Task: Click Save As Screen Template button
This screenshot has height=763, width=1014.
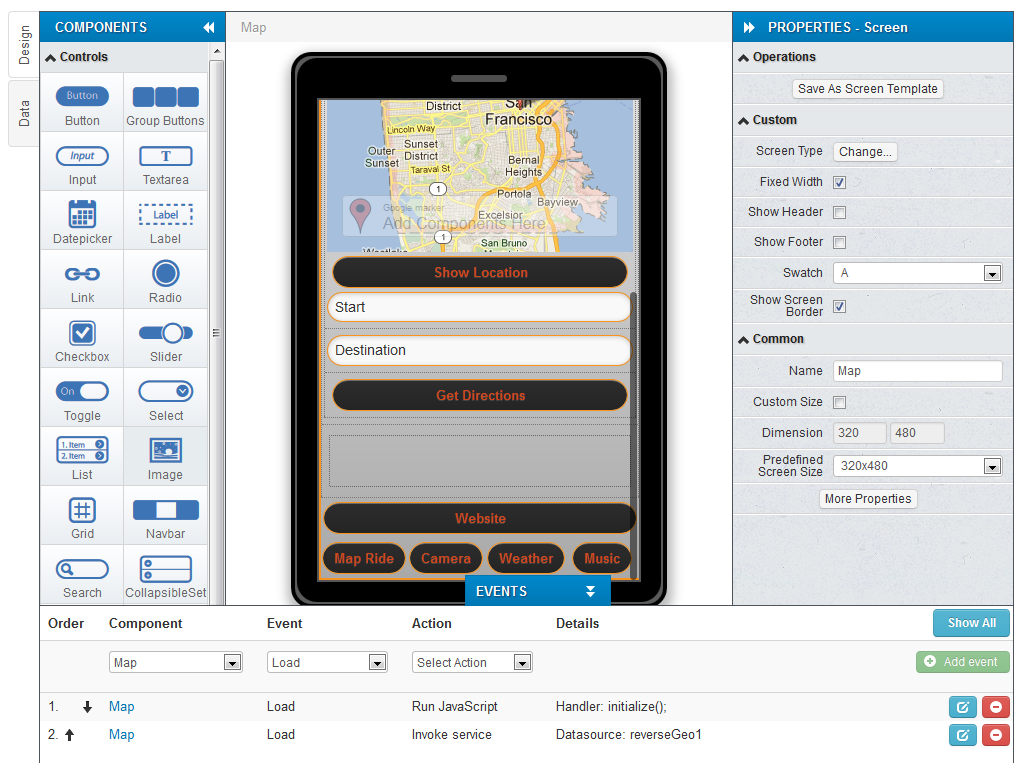Action: (x=867, y=89)
